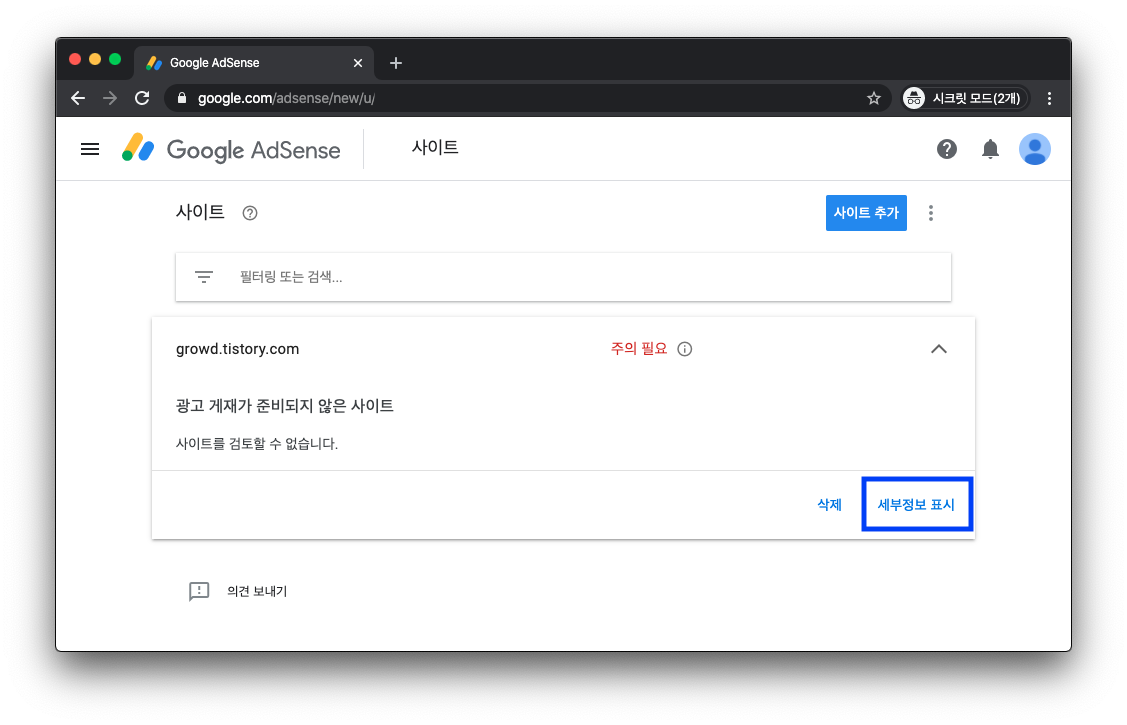The image size is (1127, 725).
Task: Click the 사이트 추가 button
Action: [x=865, y=213]
